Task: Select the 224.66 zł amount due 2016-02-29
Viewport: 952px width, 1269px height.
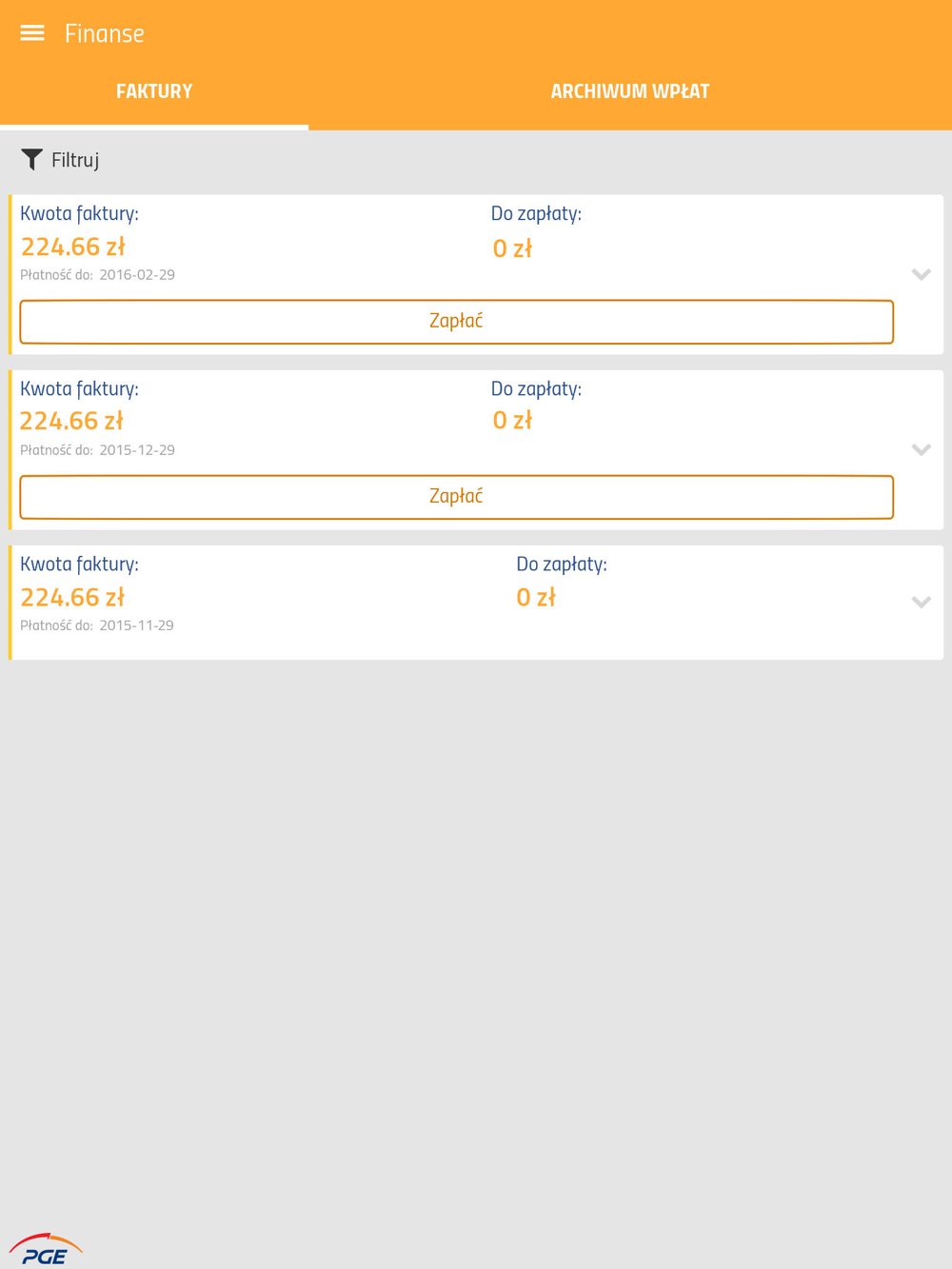Action: click(x=73, y=248)
